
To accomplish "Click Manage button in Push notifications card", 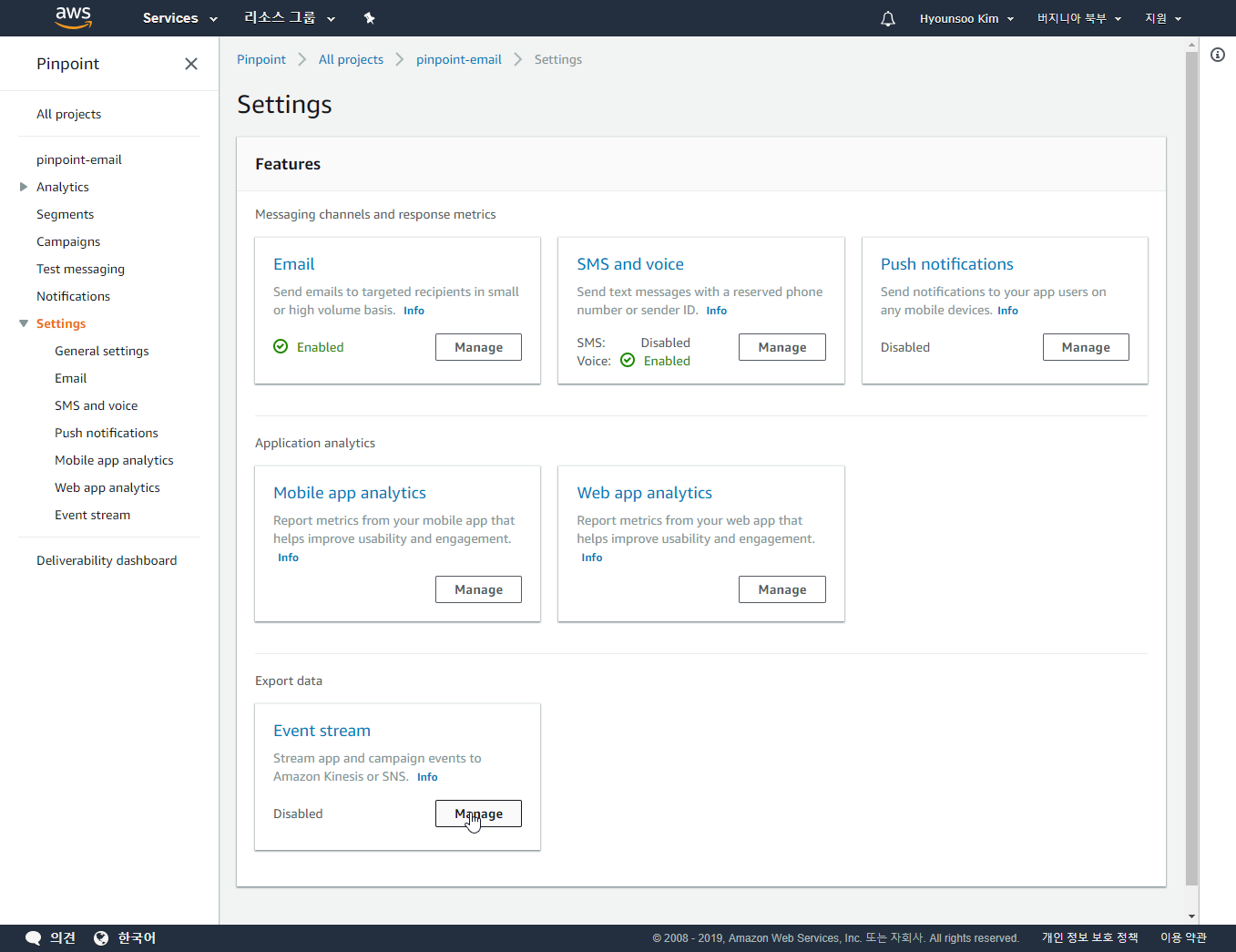I will pos(1086,347).
